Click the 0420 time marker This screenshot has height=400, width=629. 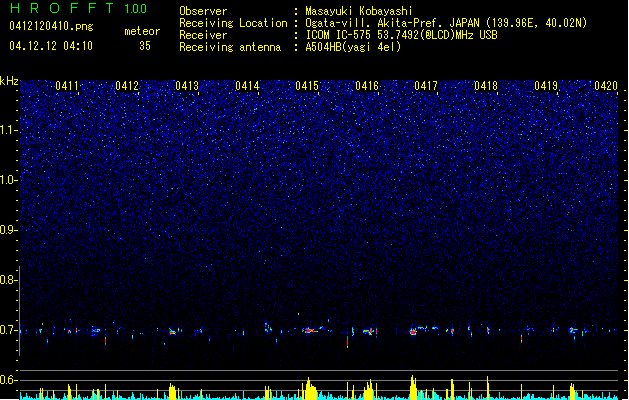click(x=606, y=86)
